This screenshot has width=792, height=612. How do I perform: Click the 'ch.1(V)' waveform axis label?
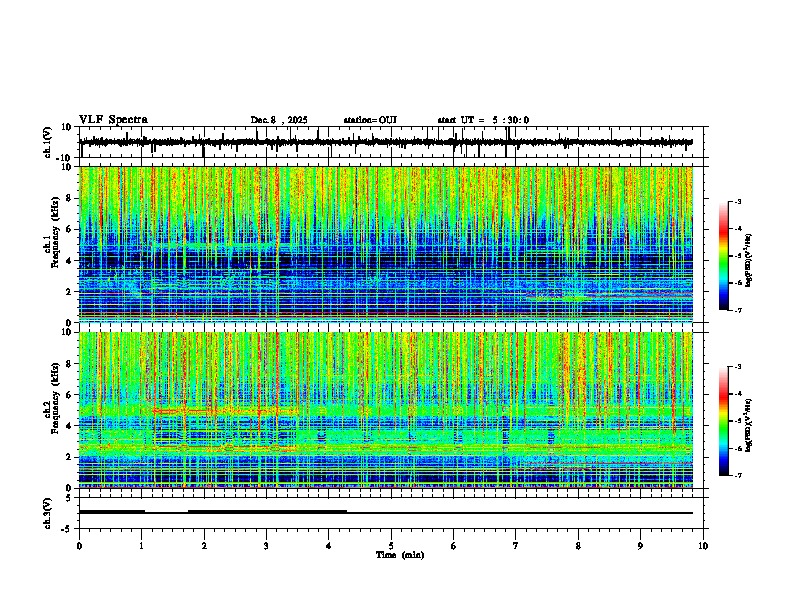click(48, 142)
